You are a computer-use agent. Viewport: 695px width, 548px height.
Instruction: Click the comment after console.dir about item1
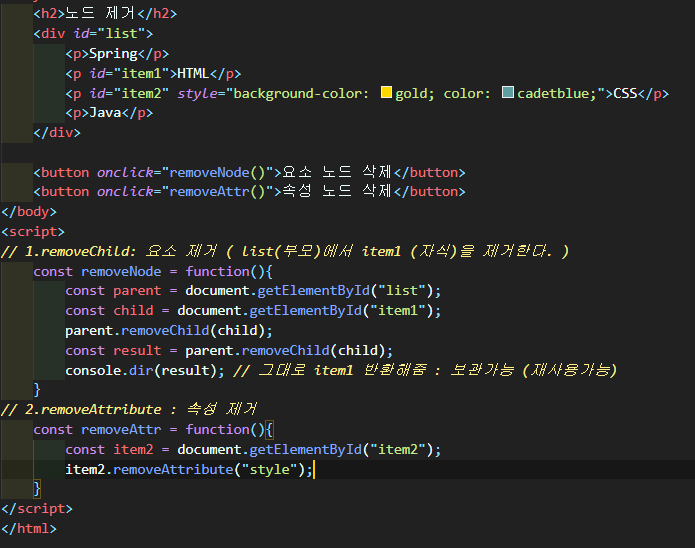pos(425,370)
